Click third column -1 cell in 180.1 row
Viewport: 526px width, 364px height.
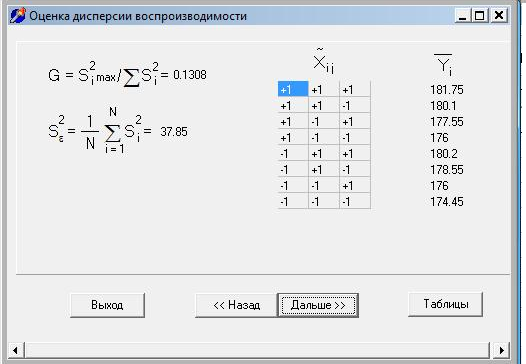pyautogui.click(x=355, y=106)
